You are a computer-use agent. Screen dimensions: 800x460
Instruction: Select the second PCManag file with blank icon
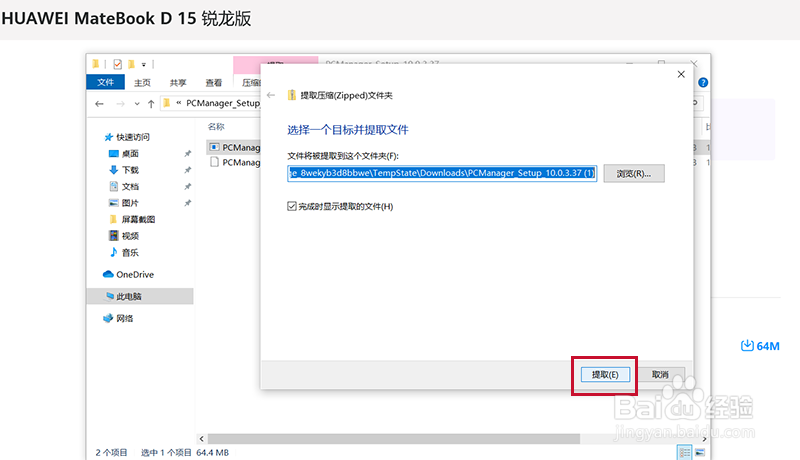point(235,162)
